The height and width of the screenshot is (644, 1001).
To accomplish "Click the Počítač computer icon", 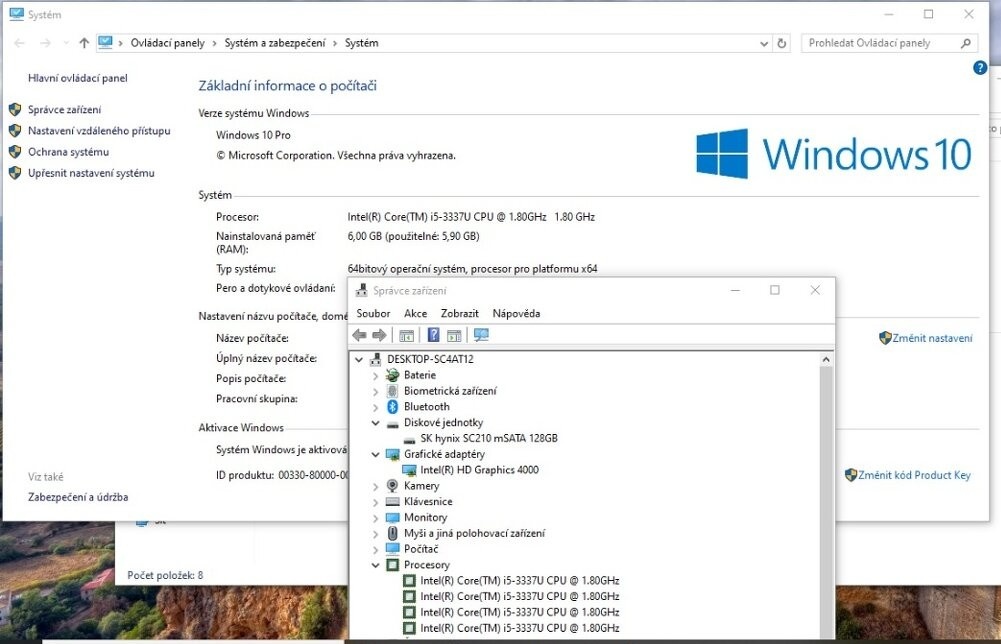I will tap(393, 549).
